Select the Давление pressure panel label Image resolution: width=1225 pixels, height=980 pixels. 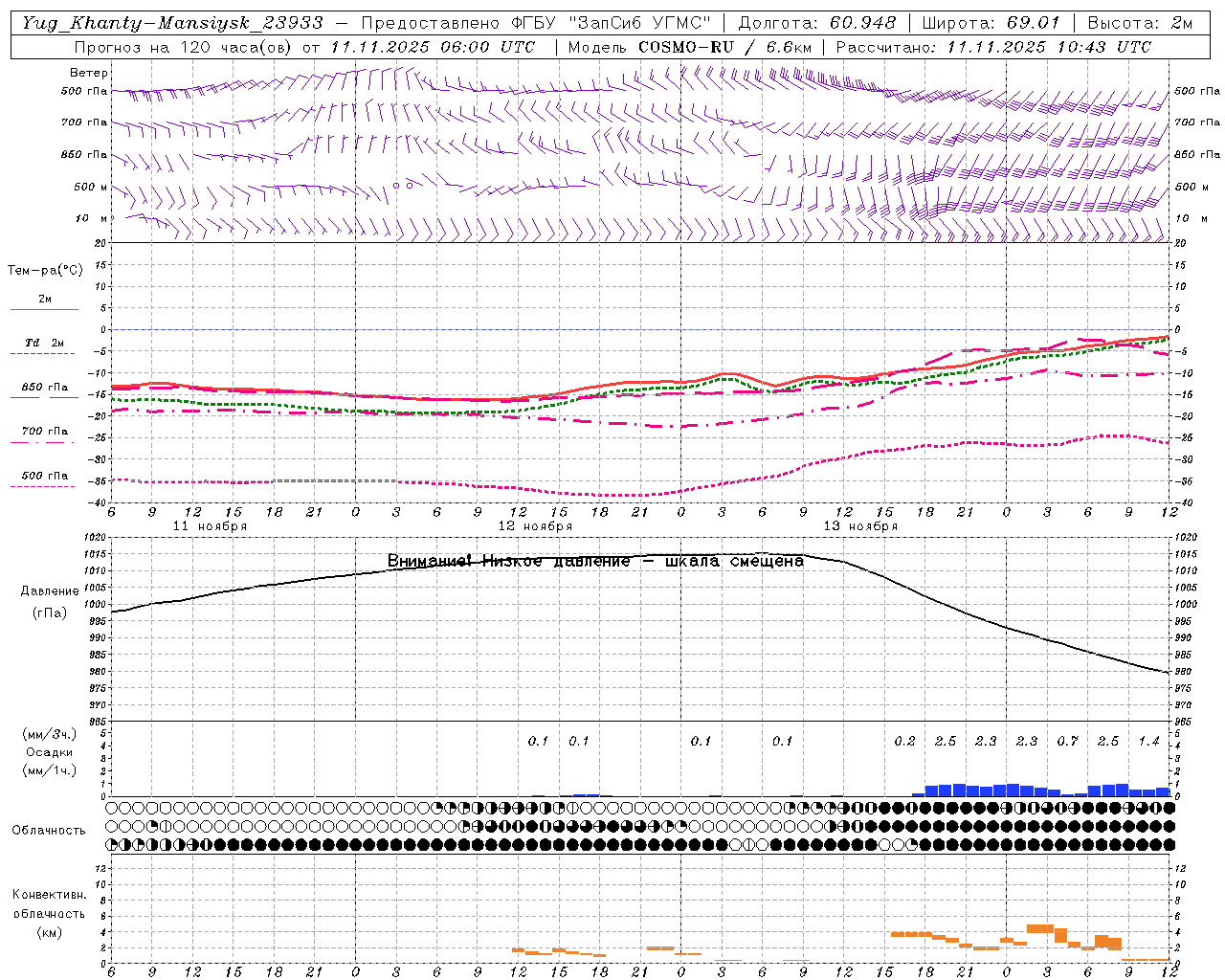click(x=50, y=591)
